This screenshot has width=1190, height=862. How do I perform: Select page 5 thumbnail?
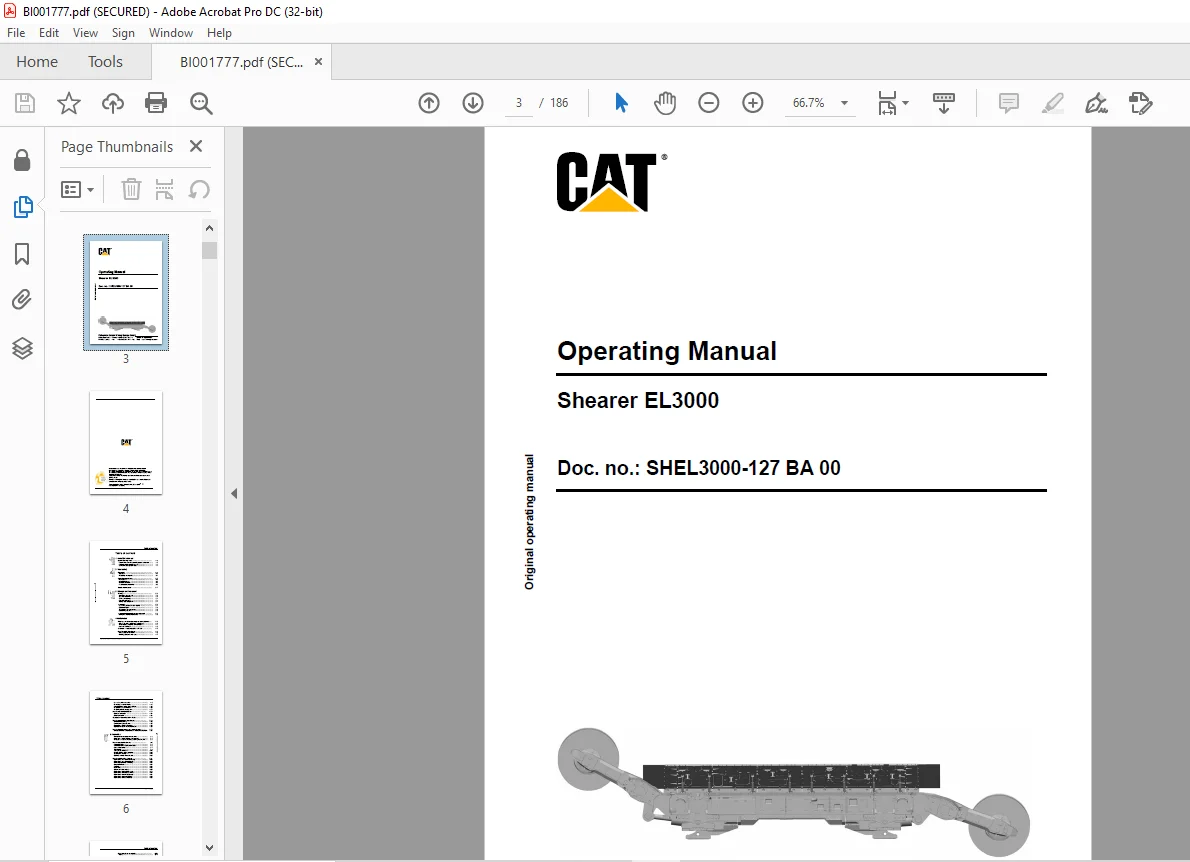126,593
